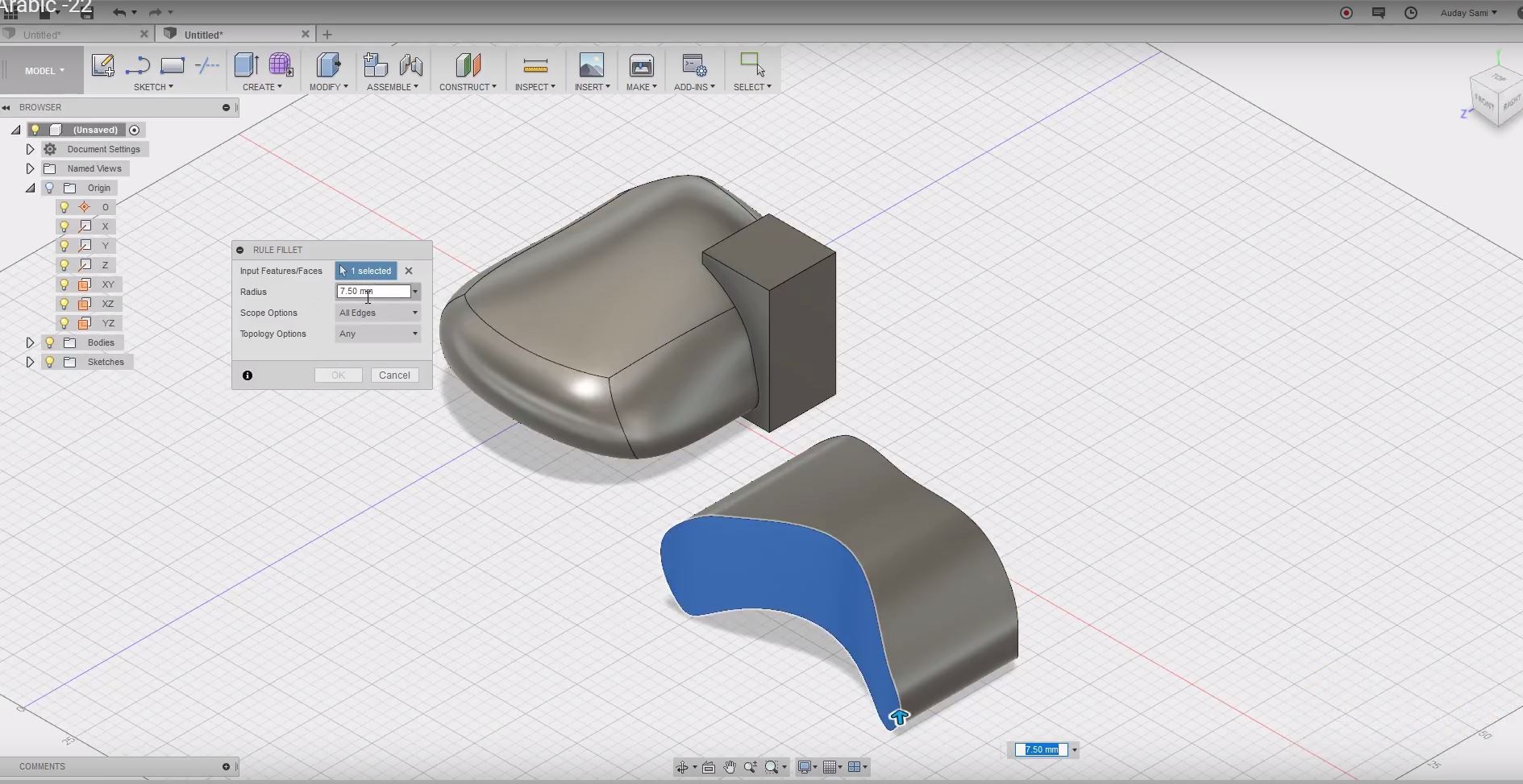Click the Radius value input field
Viewport: 1523px width, 784px height.
(373, 291)
